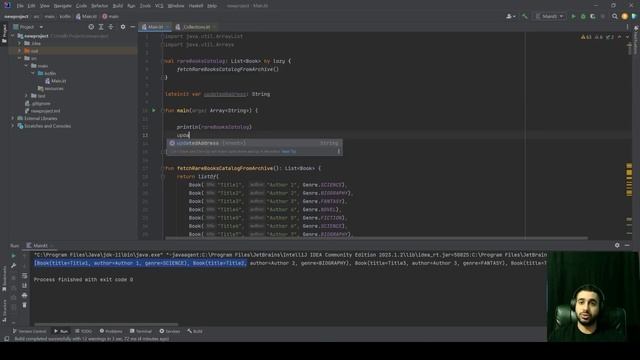Rerun program with green arrow in Run panel
This screenshot has width=640, height=360.
click(x=13, y=256)
